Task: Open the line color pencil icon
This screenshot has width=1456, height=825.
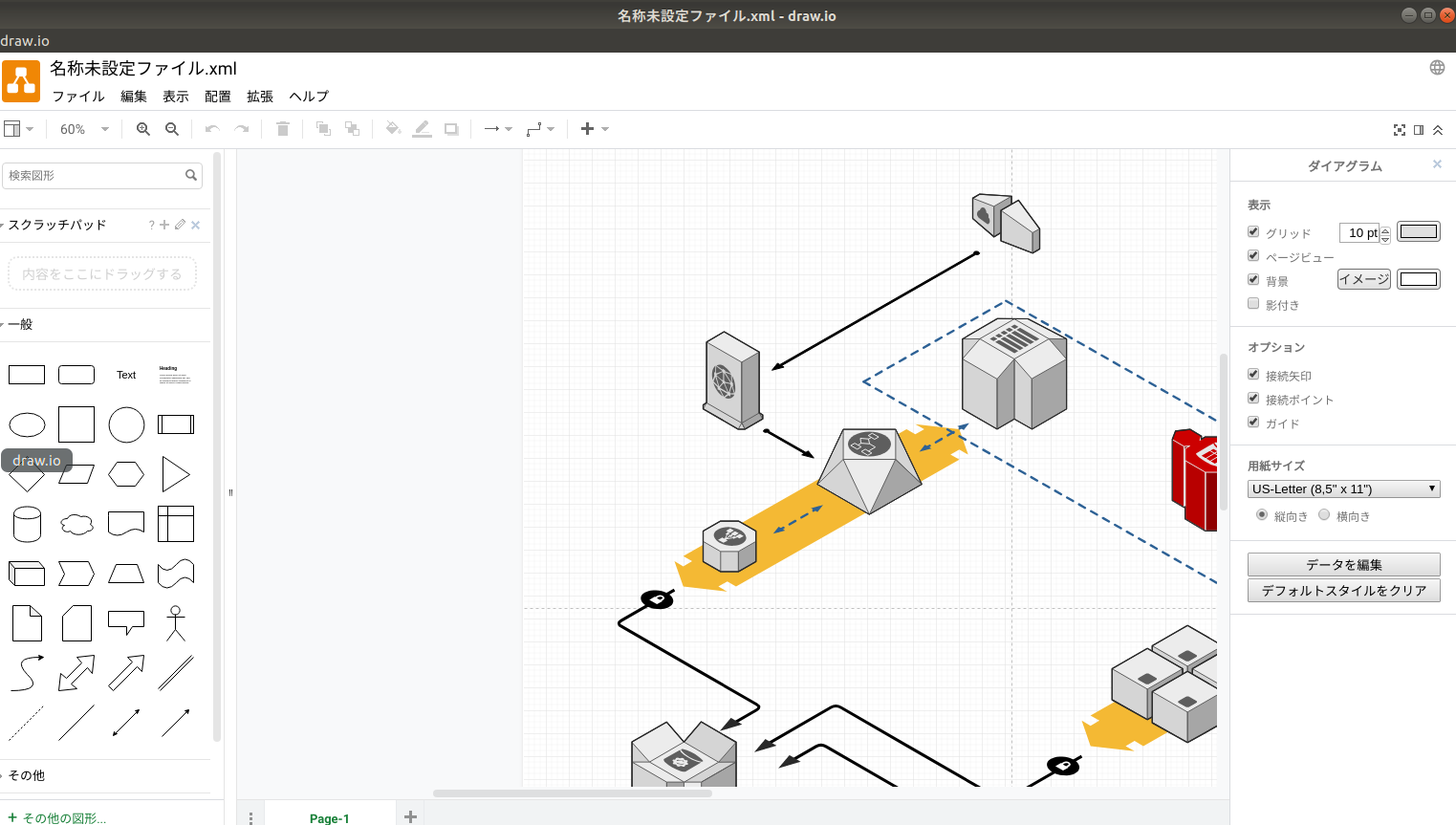Action: [x=422, y=128]
